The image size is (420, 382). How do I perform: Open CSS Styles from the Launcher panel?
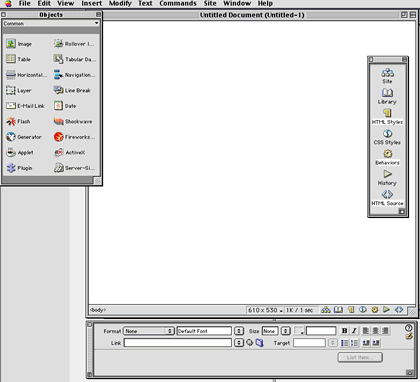point(387,137)
